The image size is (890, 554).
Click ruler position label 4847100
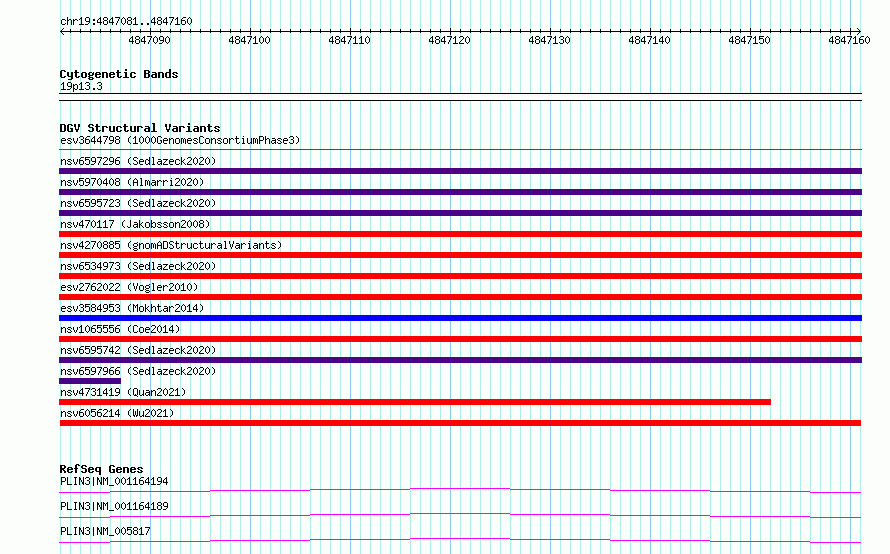click(x=249, y=40)
